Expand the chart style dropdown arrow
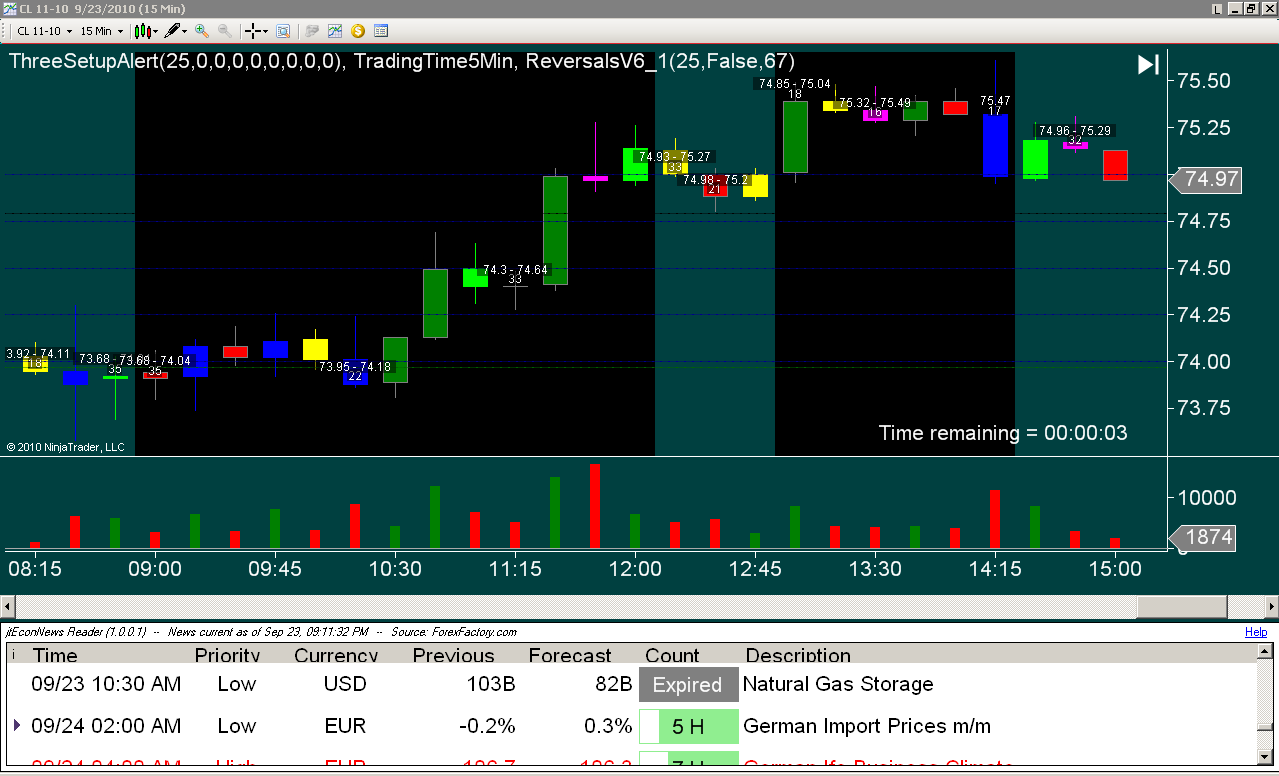The height and width of the screenshot is (776, 1279). tap(156, 31)
